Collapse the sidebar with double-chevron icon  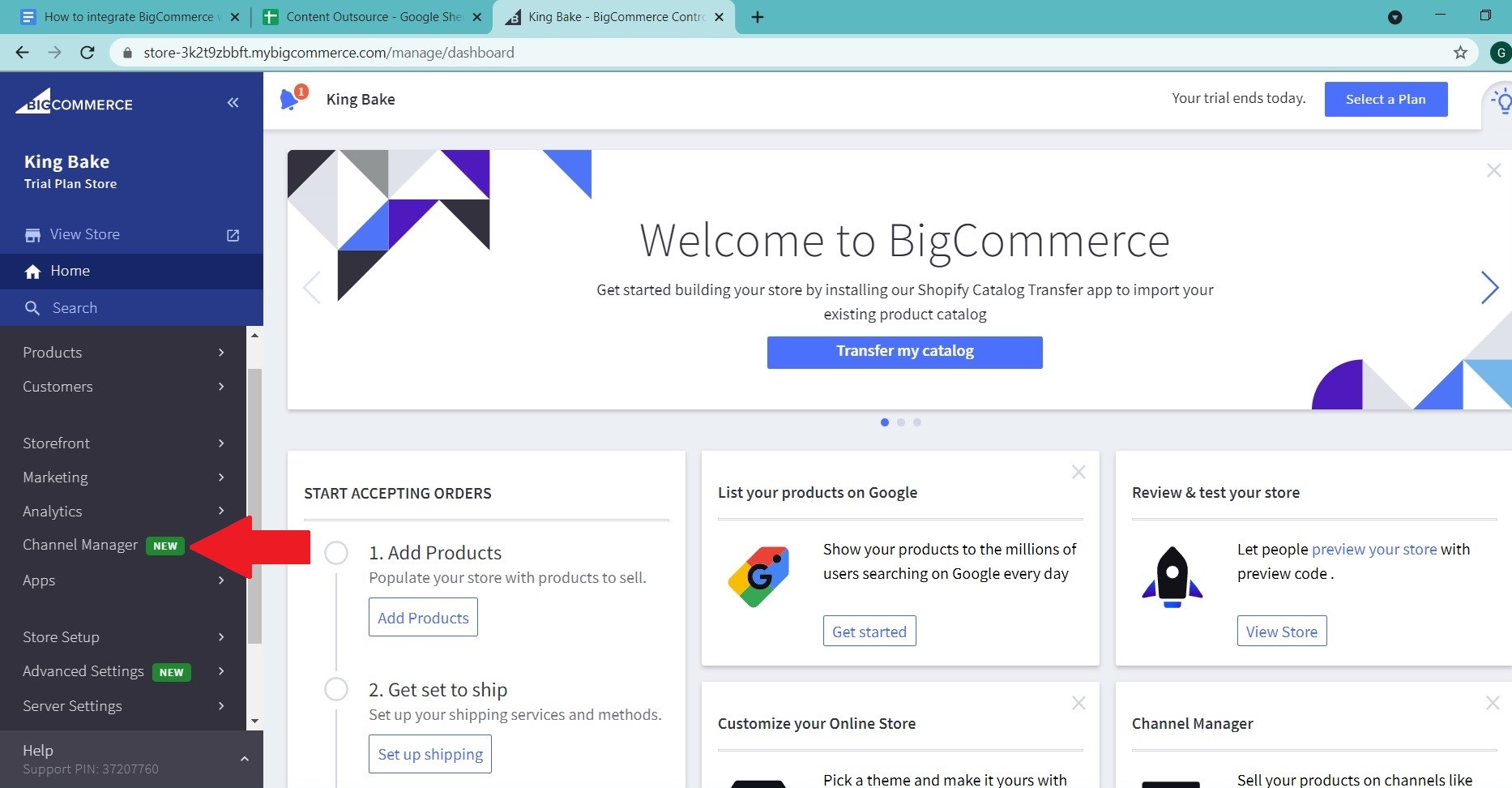coord(233,102)
